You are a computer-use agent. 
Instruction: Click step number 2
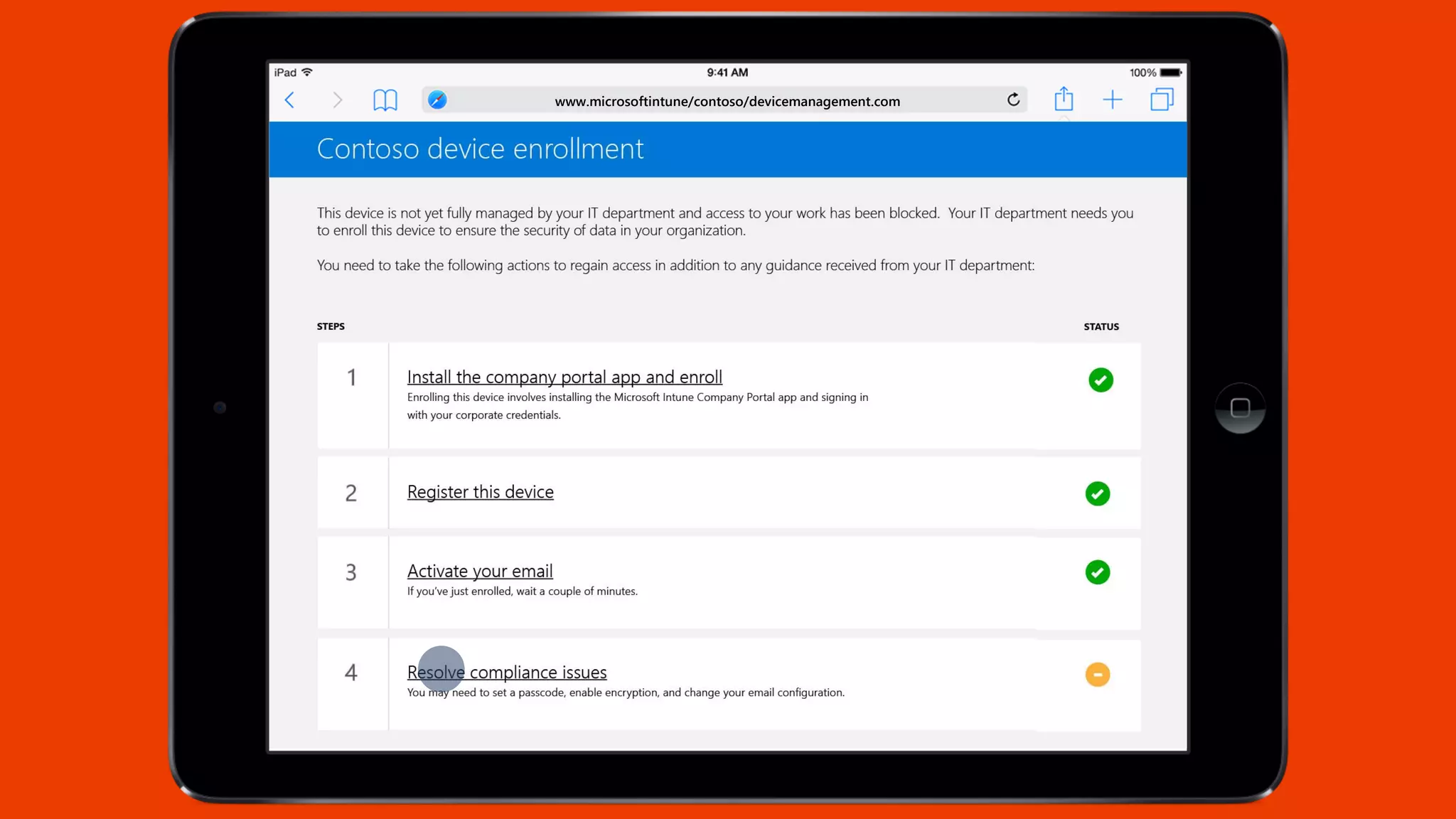tap(351, 493)
